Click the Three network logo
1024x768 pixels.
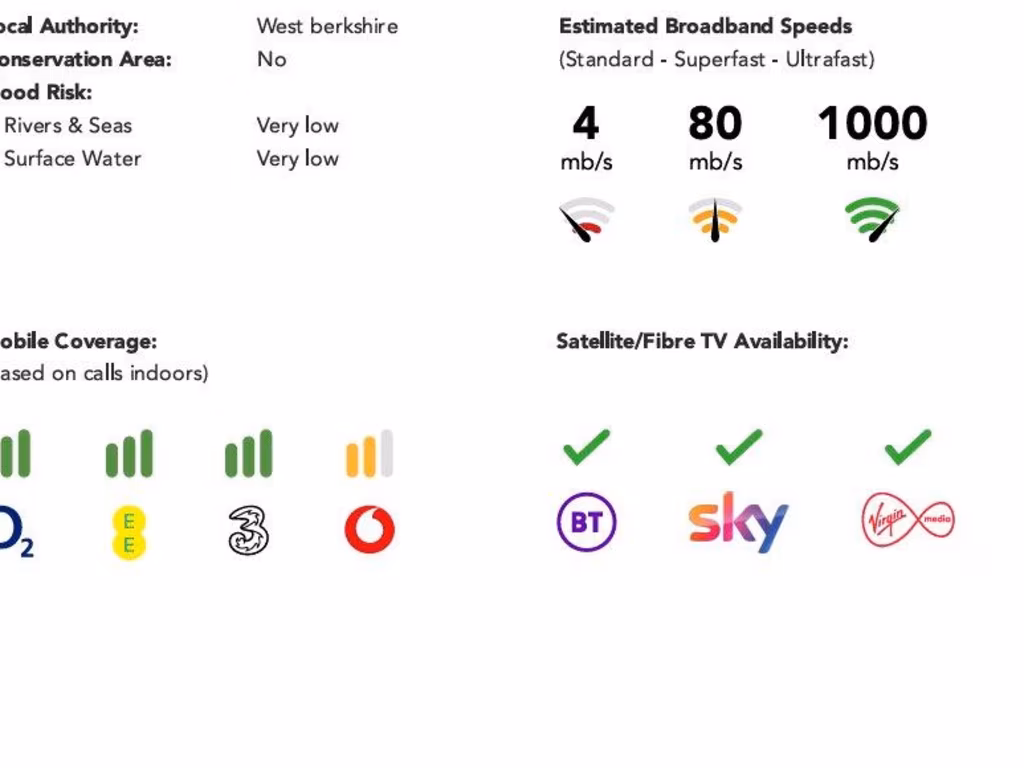[248, 530]
